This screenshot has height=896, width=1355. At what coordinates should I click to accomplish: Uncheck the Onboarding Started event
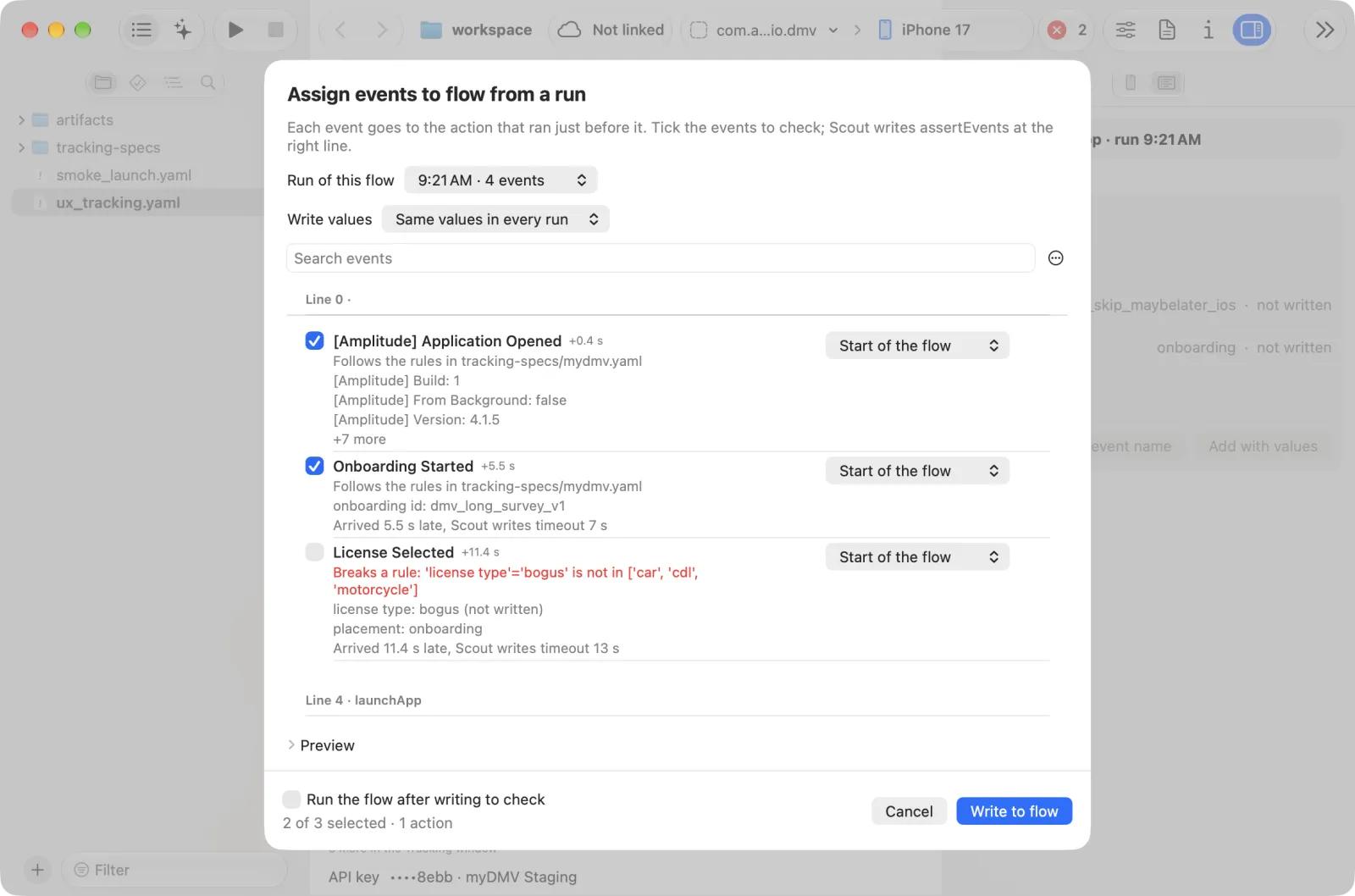[x=314, y=466]
